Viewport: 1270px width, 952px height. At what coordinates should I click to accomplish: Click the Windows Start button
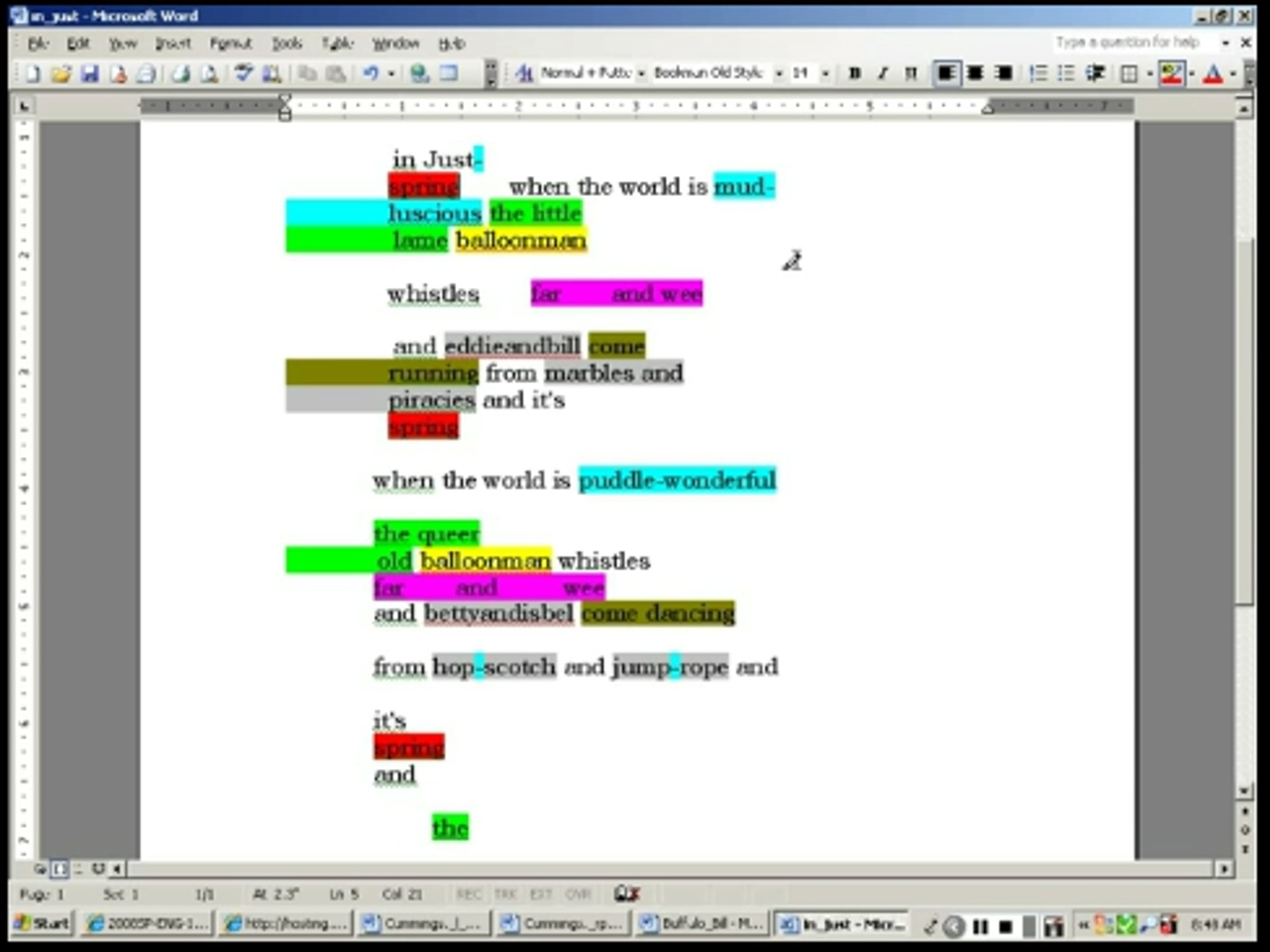coord(42,924)
